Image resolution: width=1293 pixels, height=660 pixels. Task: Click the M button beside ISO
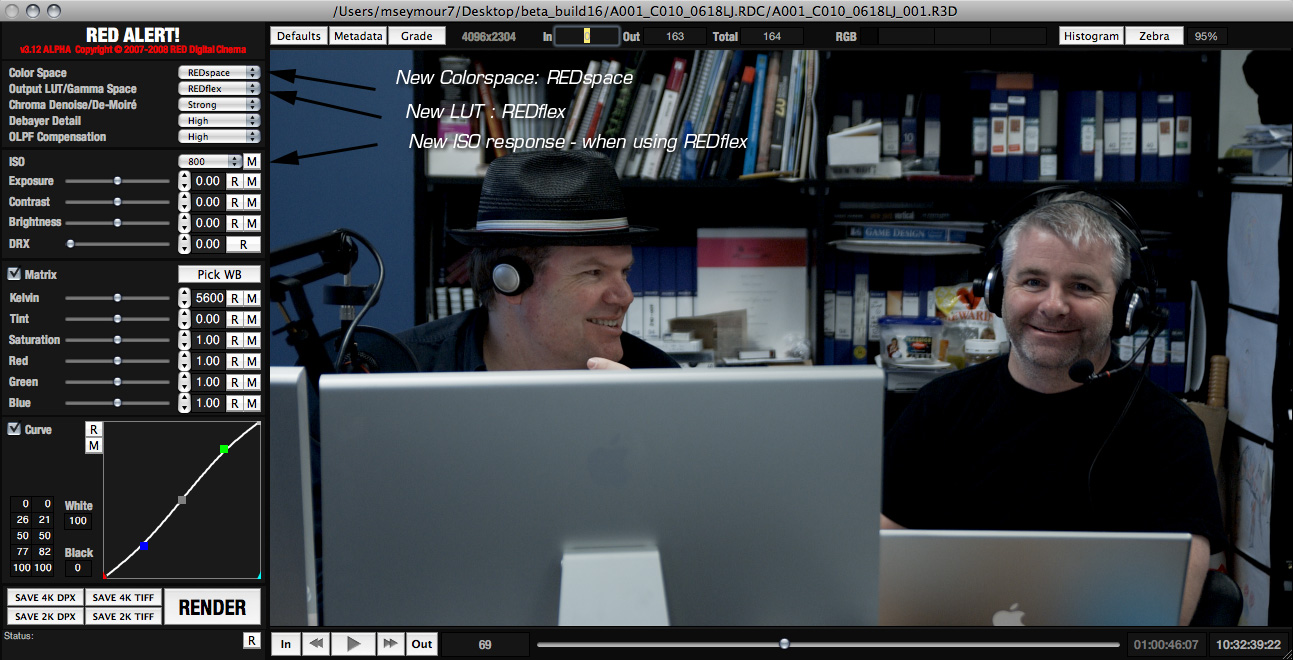252,161
